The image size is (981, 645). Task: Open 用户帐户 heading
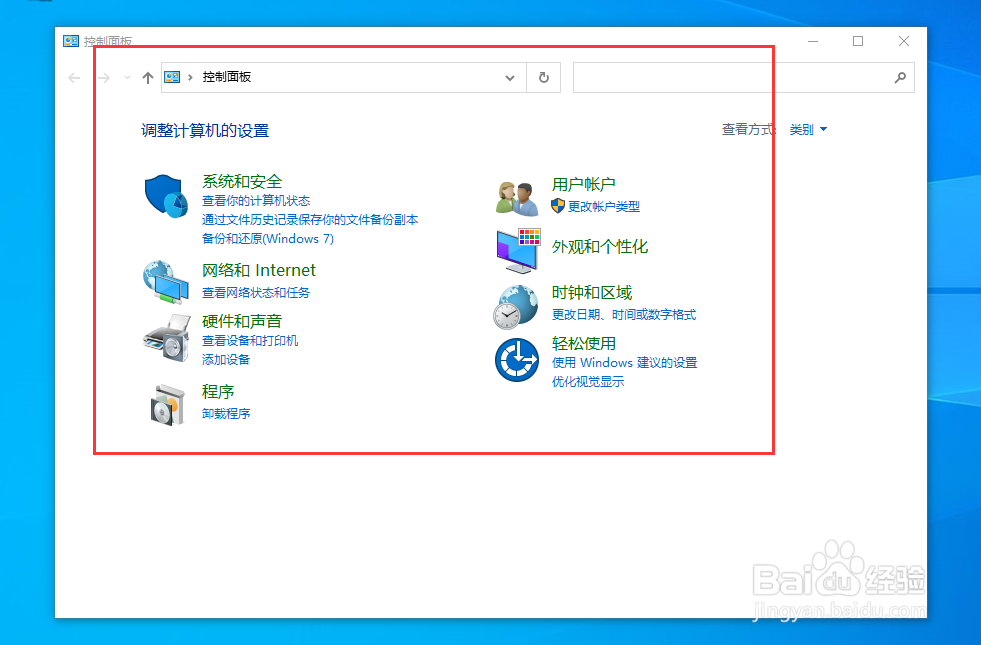tap(583, 184)
